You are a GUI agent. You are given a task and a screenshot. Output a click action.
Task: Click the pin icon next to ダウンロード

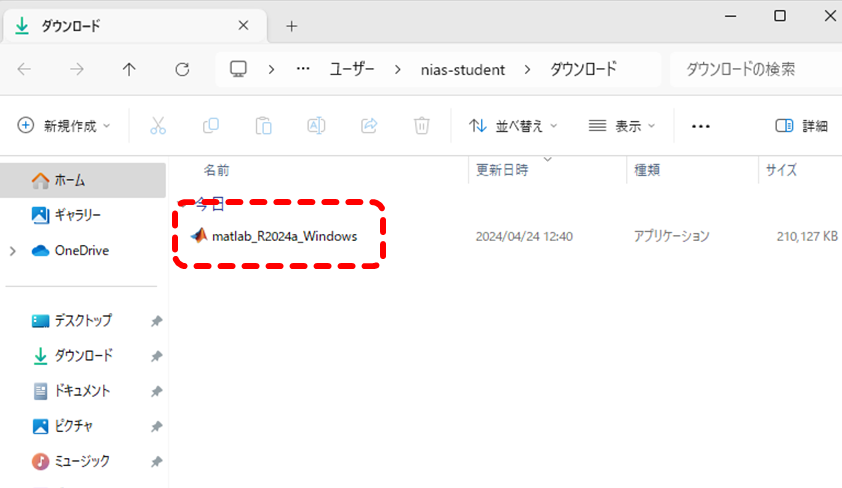pyautogui.click(x=156, y=356)
